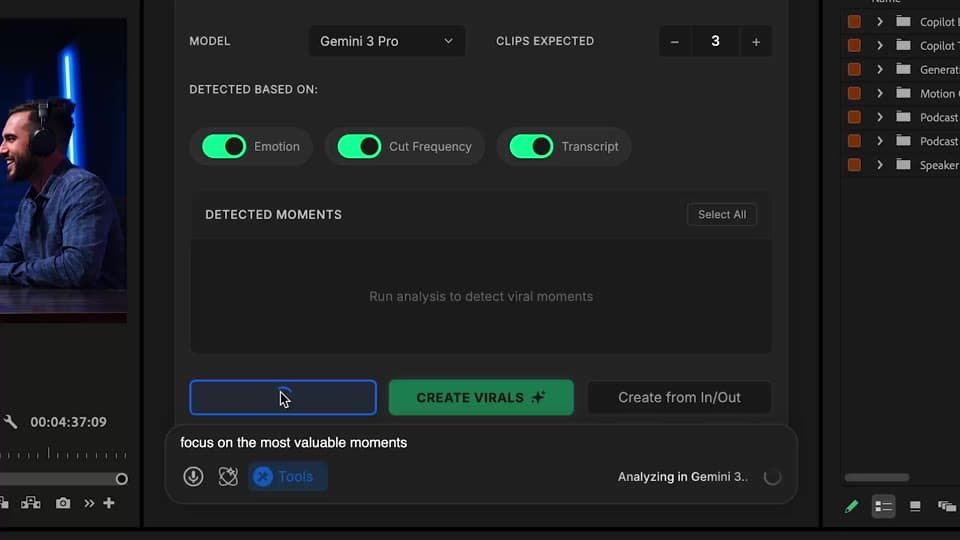Screen dimensions: 960x540
Task: Click the monitor time ruler
Action: [63, 454]
